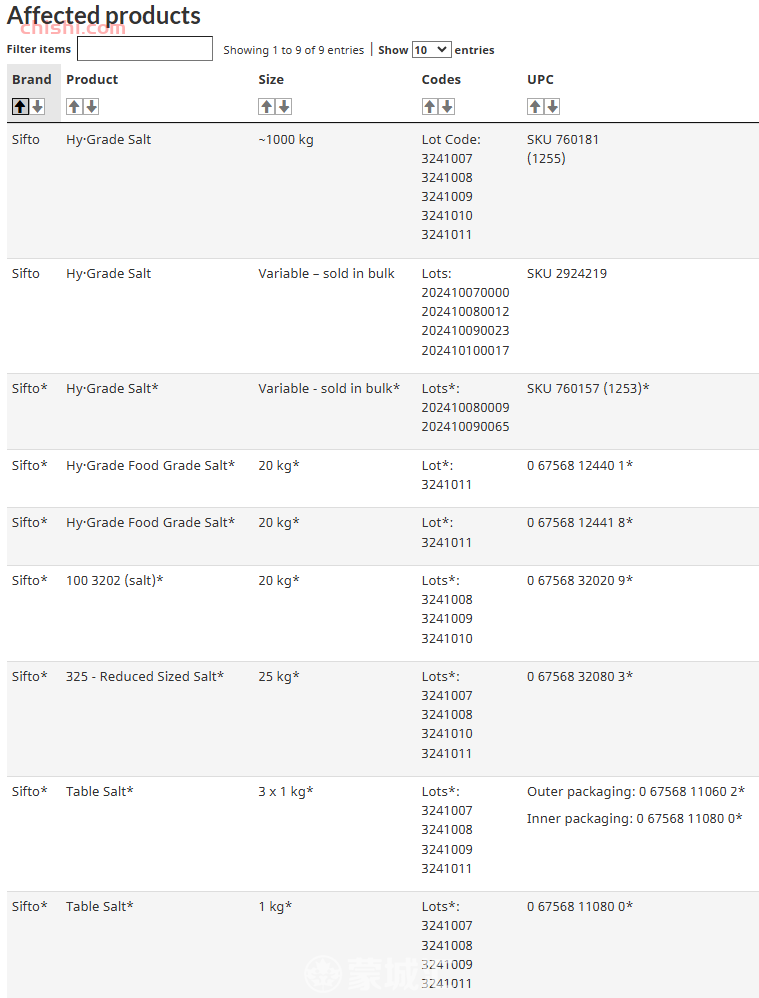
Task: Select the ~1000 kg Hy·Grade Salt row
Action: [383, 190]
